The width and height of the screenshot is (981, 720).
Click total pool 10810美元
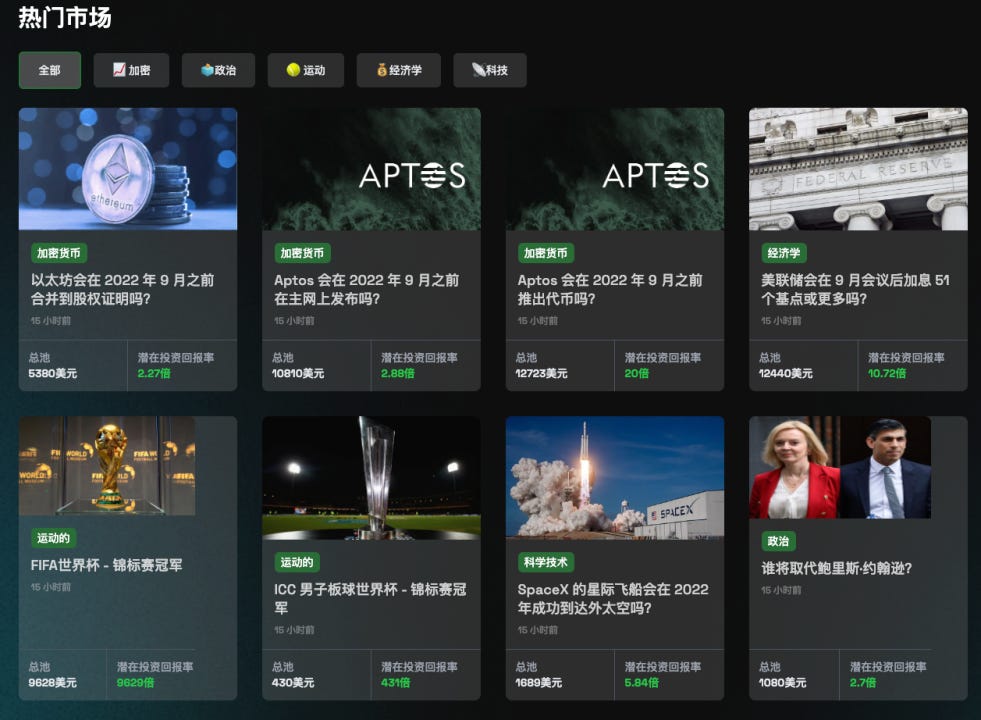298,373
